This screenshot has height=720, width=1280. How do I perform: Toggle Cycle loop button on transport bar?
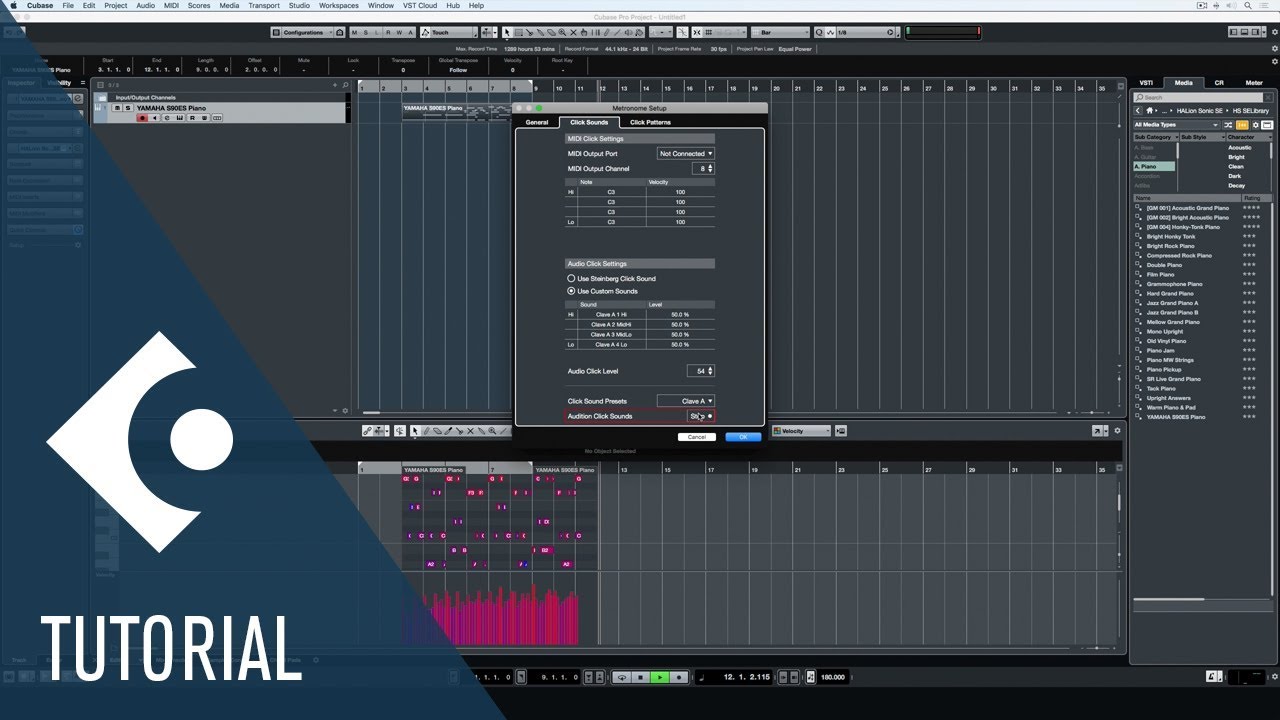pyautogui.click(x=622, y=677)
